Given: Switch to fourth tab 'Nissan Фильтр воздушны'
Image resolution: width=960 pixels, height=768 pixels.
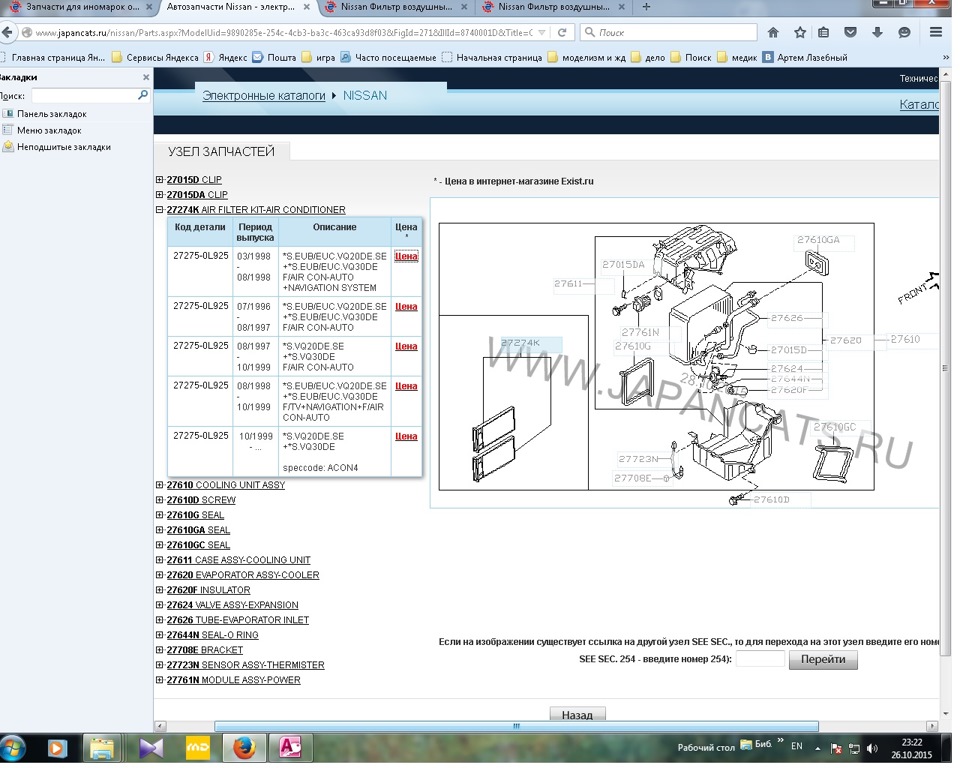Looking at the screenshot, I should click(553, 7).
